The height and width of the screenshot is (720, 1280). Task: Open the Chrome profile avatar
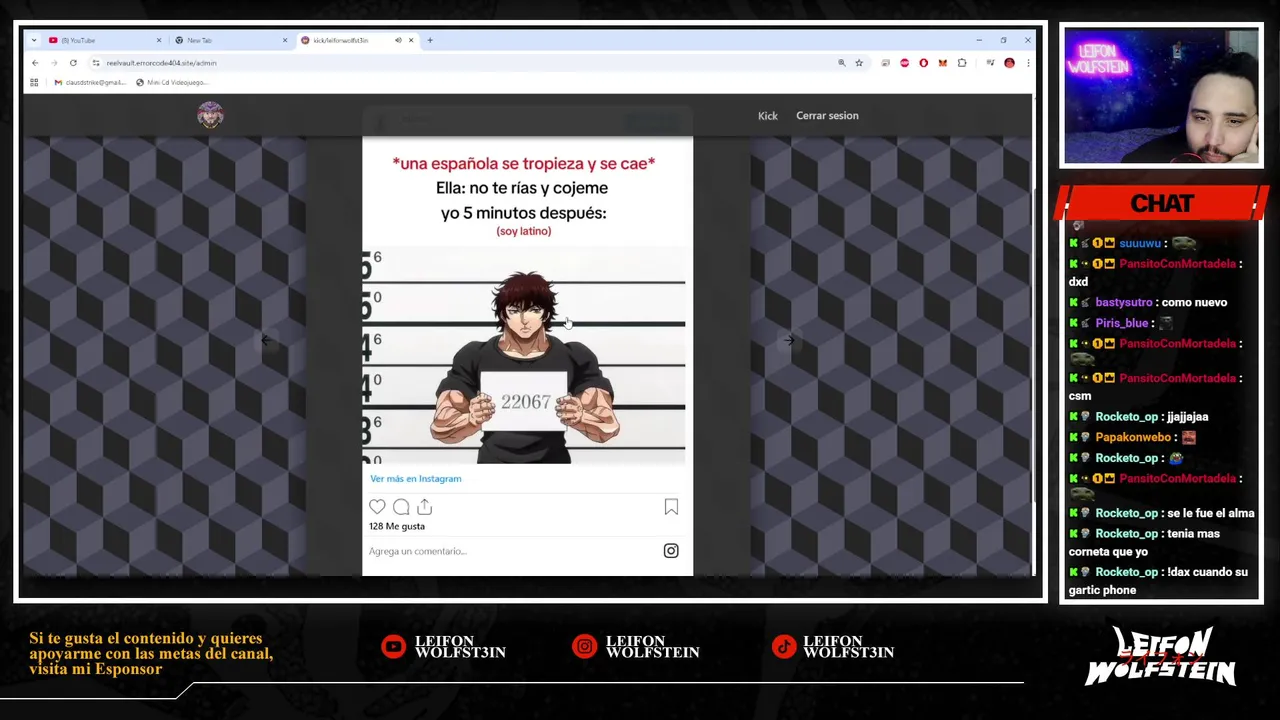click(x=1009, y=63)
